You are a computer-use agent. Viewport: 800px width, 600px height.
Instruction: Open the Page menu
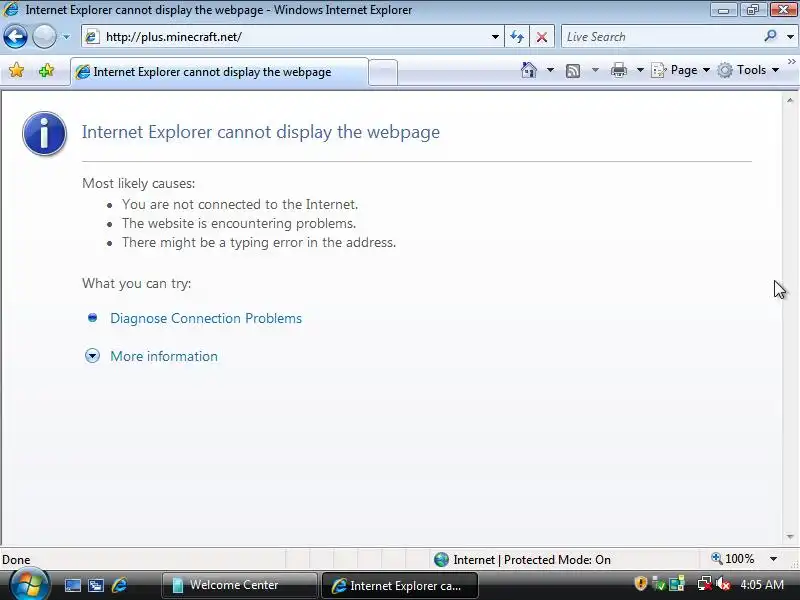tap(681, 70)
